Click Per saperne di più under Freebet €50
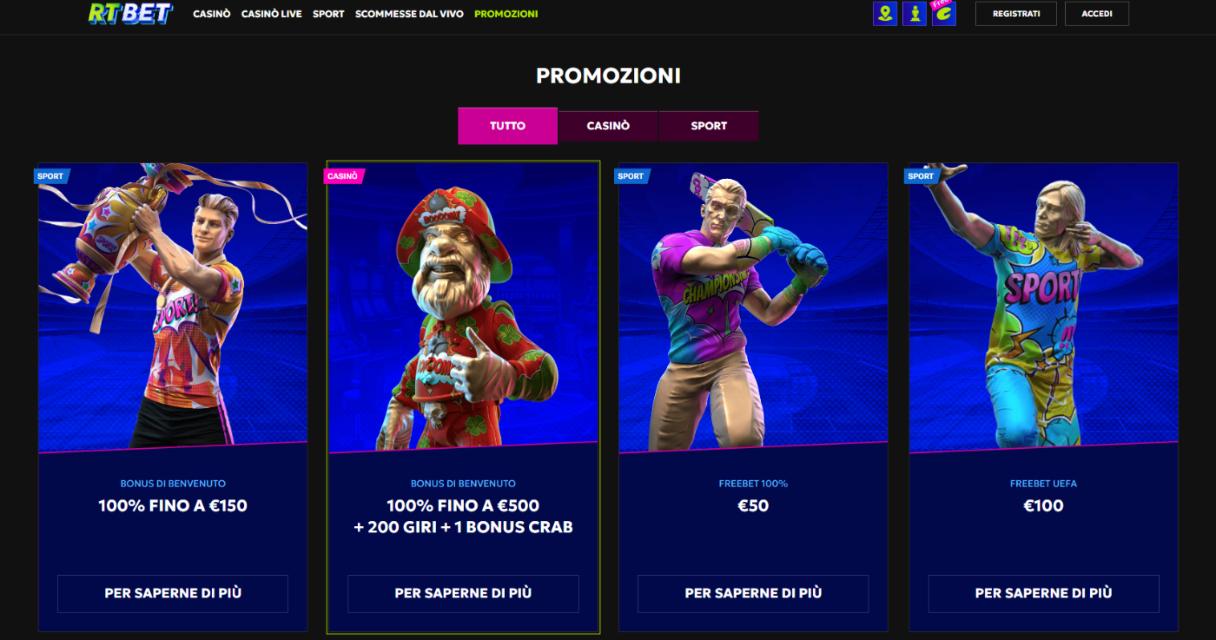The width and height of the screenshot is (1216, 640). pyautogui.click(x=753, y=593)
